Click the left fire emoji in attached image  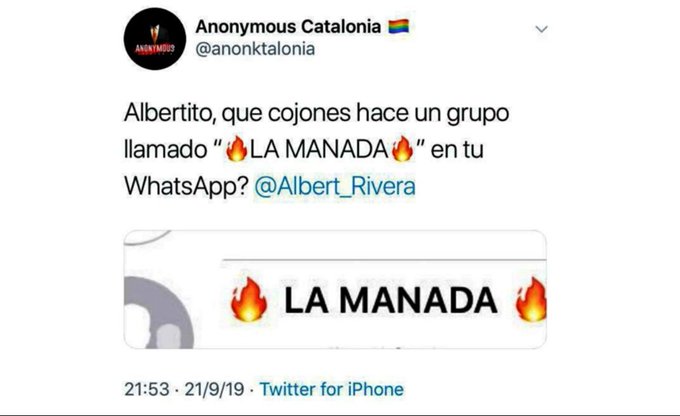coord(248,299)
